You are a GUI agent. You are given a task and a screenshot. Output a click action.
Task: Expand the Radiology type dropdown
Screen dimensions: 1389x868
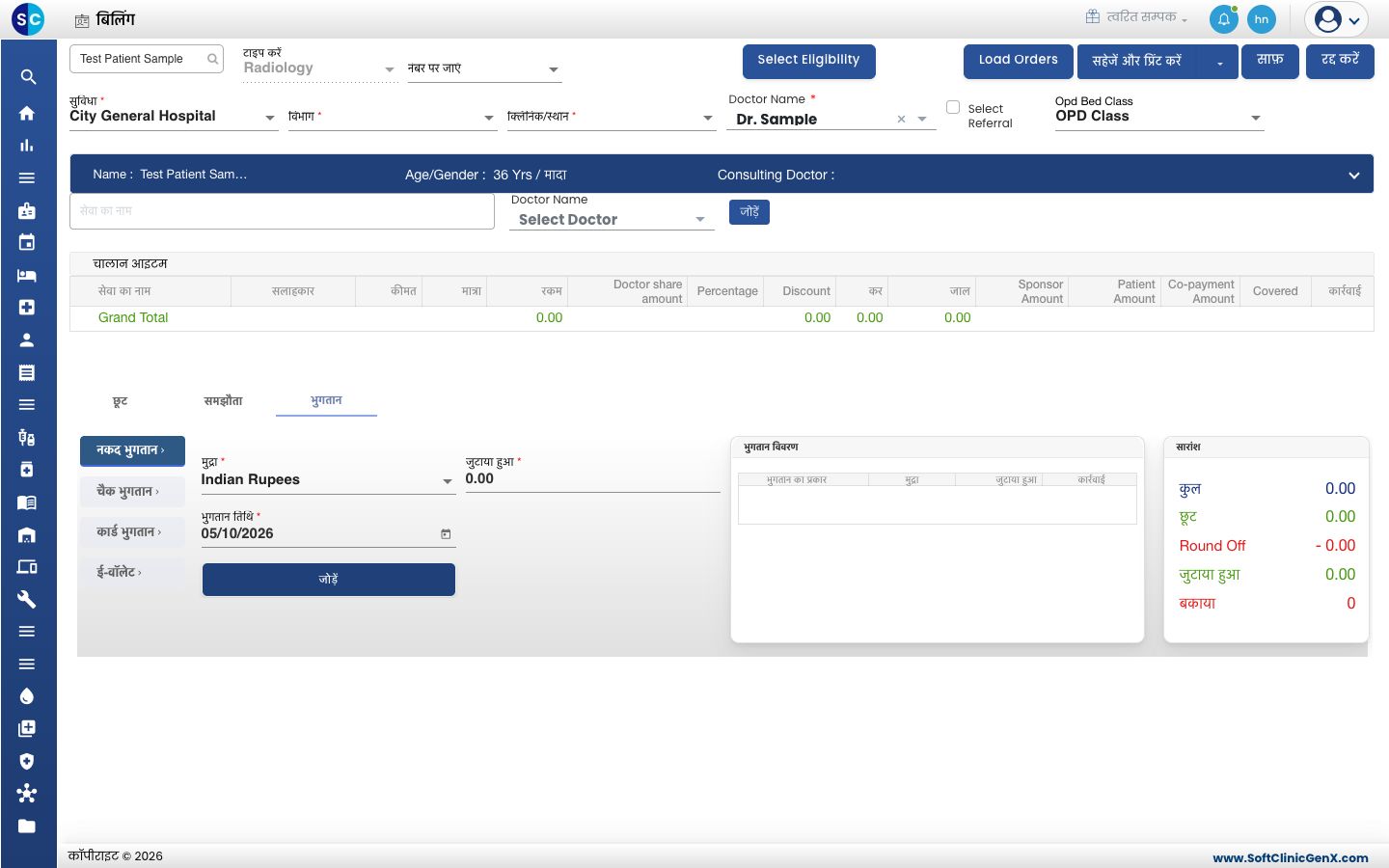click(x=390, y=69)
